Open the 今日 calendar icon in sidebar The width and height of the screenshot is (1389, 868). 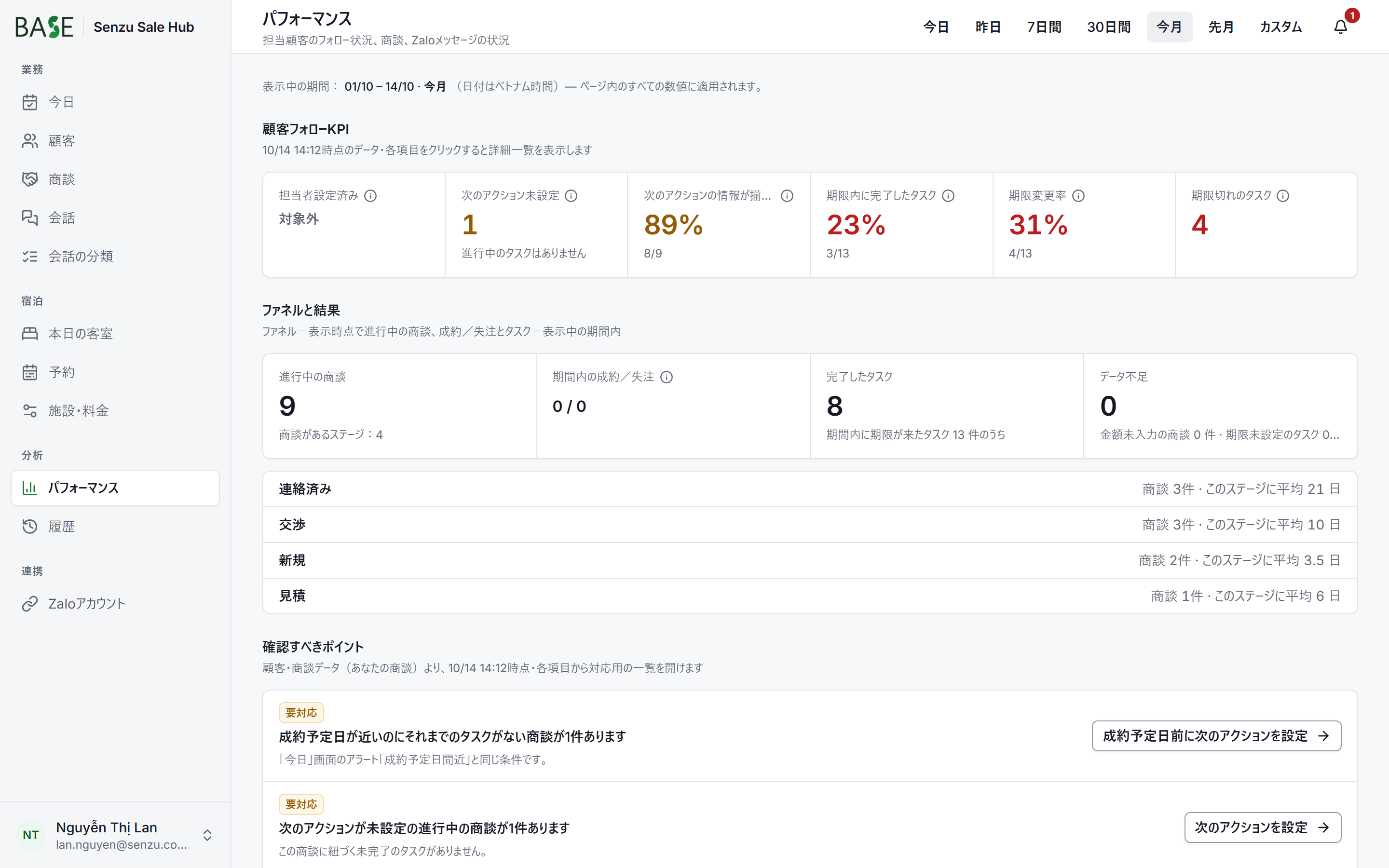(x=30, y=102)
